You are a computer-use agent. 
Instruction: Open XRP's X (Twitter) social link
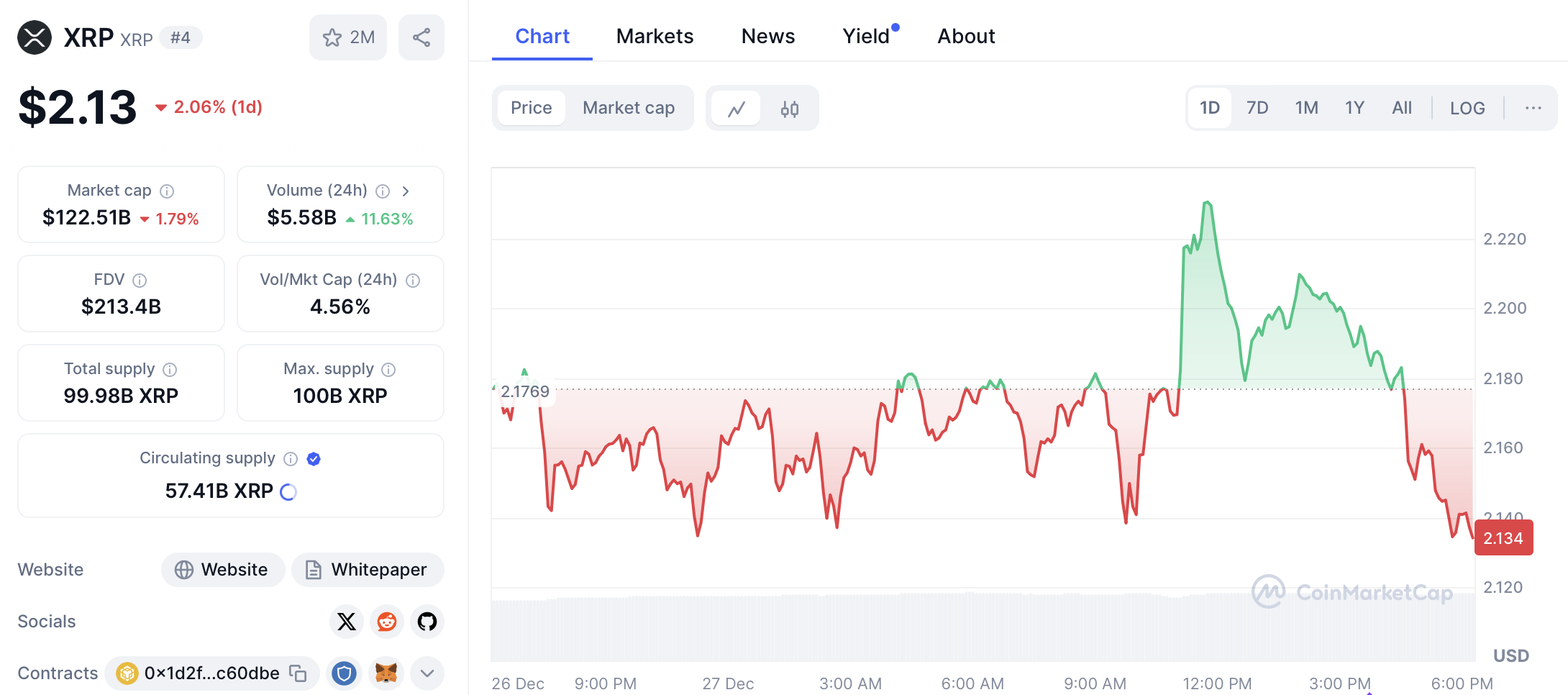(x=347, y=622)
